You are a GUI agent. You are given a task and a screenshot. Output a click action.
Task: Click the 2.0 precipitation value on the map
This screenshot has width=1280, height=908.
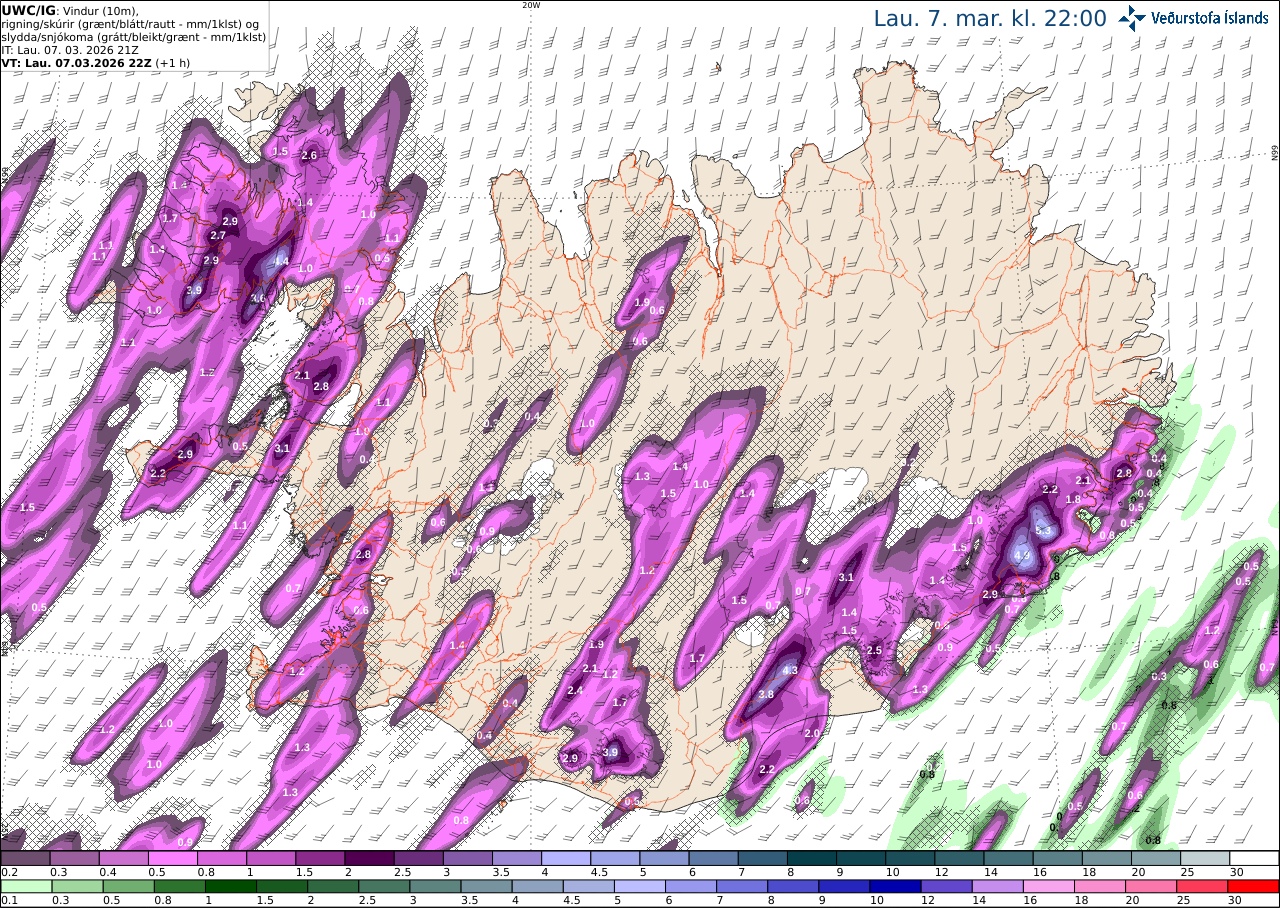(x=812, y=734)
